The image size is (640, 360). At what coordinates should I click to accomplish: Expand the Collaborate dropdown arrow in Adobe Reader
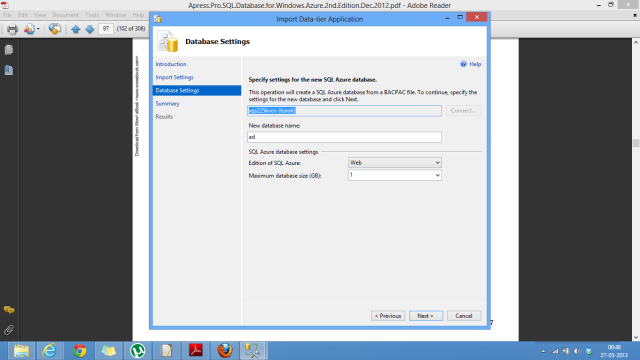tap(38, 29)
